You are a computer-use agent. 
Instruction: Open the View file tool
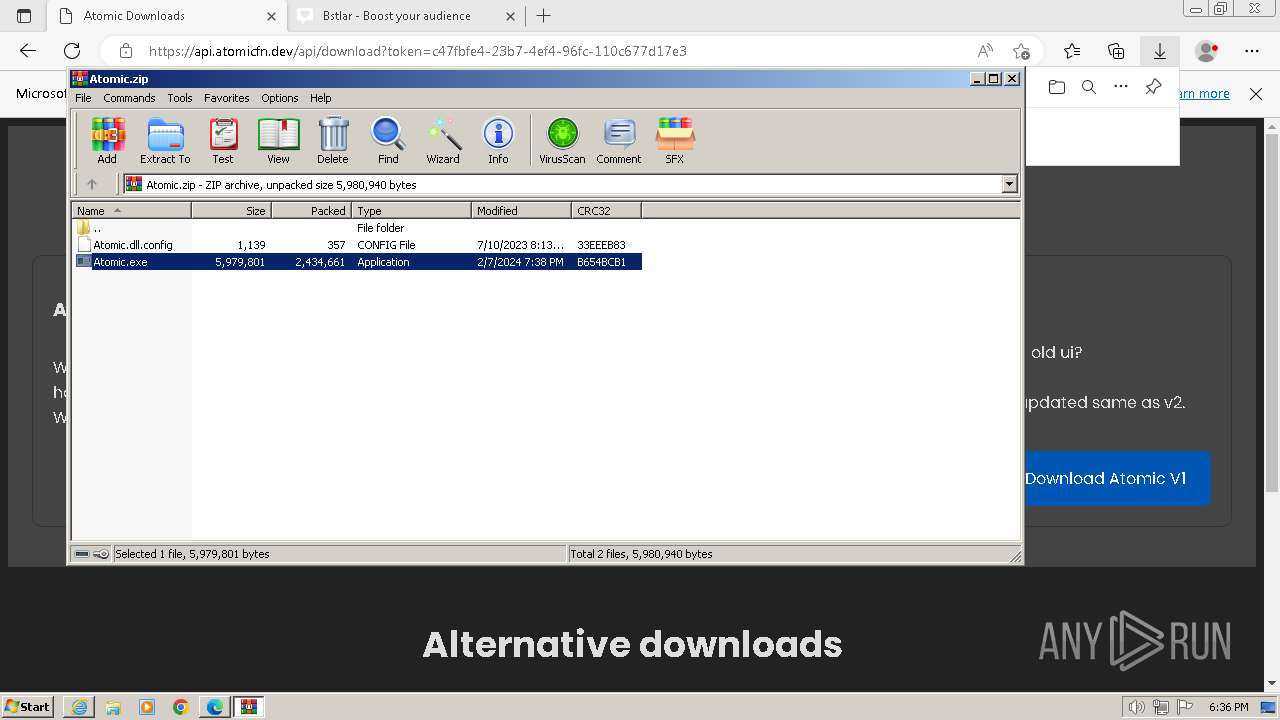(x=278, y=140)
